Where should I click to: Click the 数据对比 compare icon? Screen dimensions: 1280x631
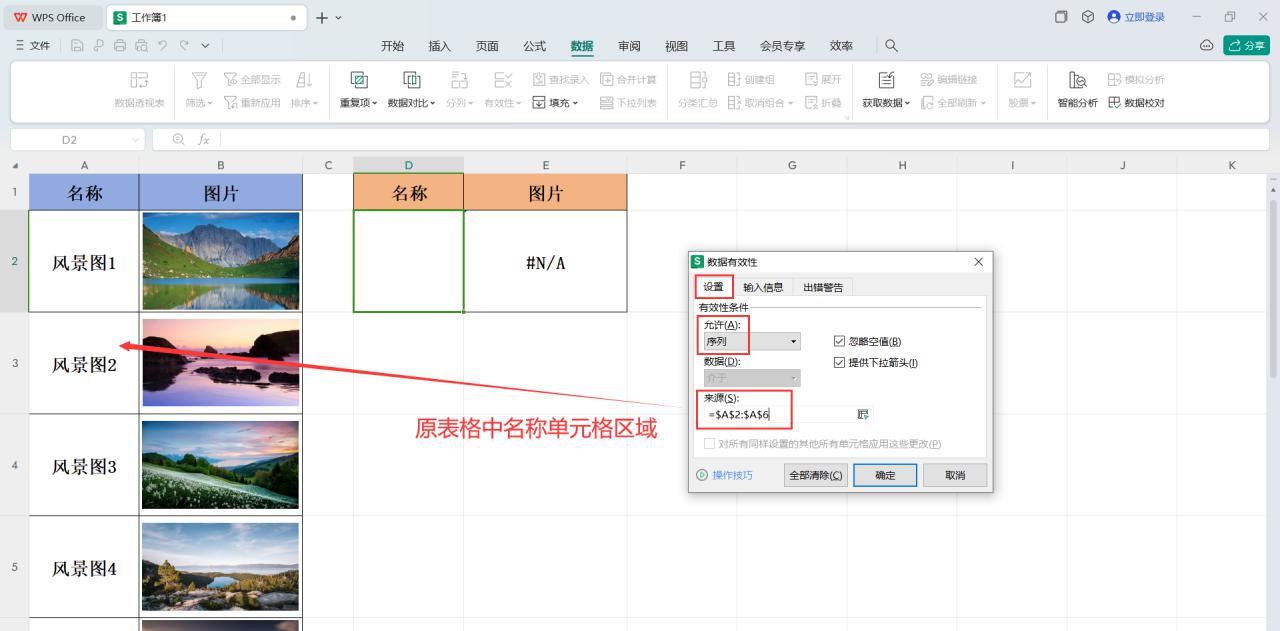coord(411,80)
